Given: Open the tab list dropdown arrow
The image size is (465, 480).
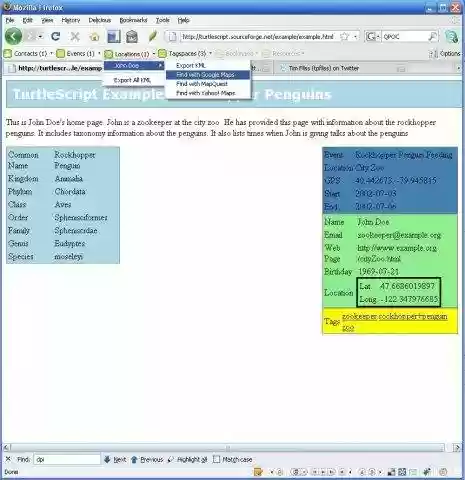Looking at the screenshot, I should pos(458,68).
